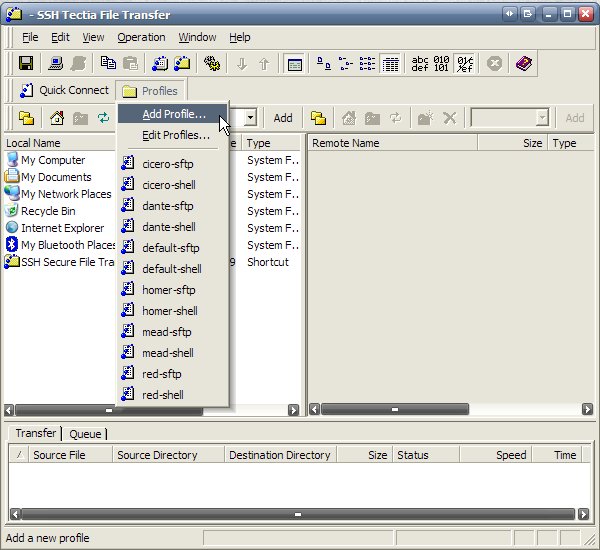Expand local path dropdown arrow

(250, 117)
